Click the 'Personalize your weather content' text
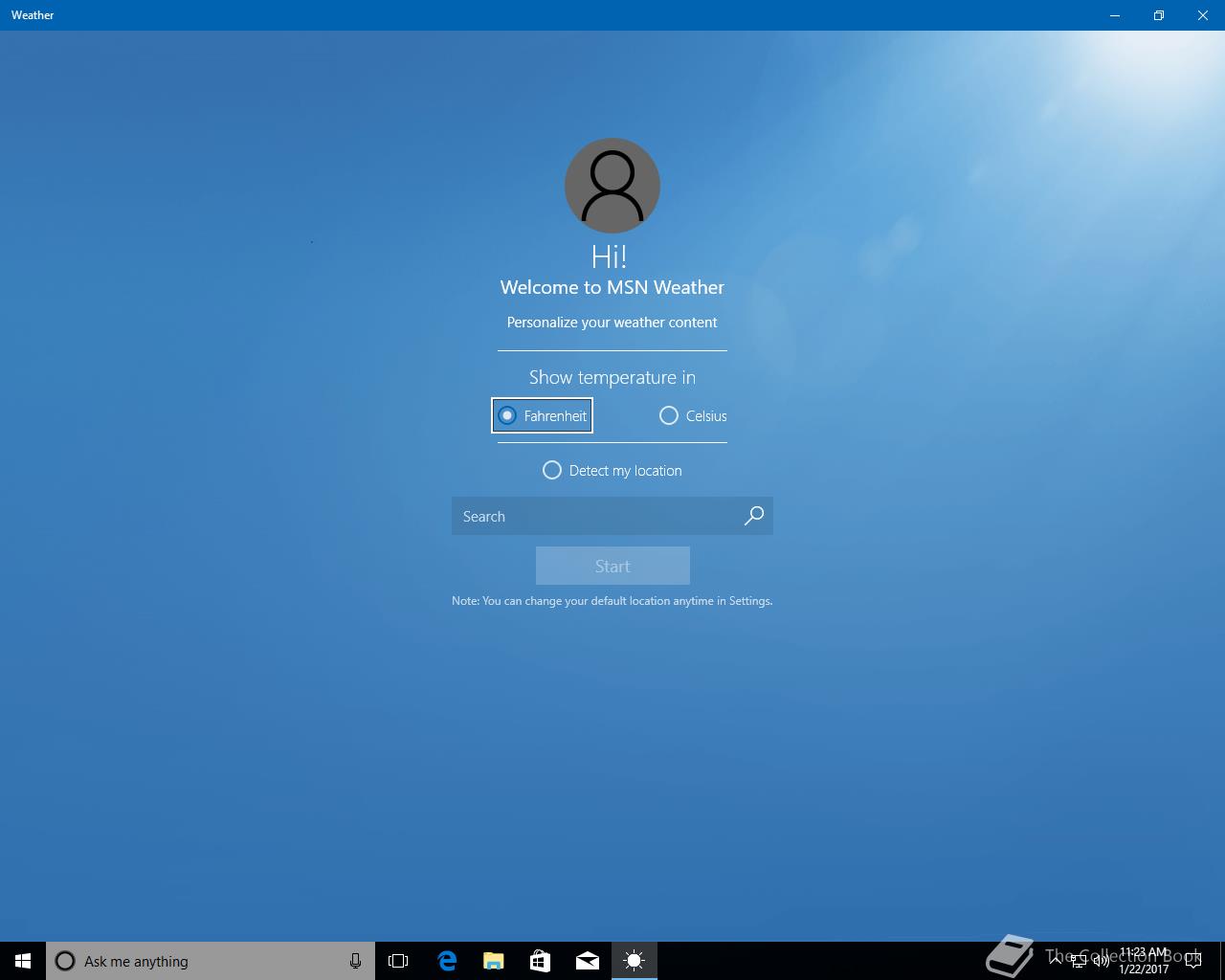 [x=612, y=323]
